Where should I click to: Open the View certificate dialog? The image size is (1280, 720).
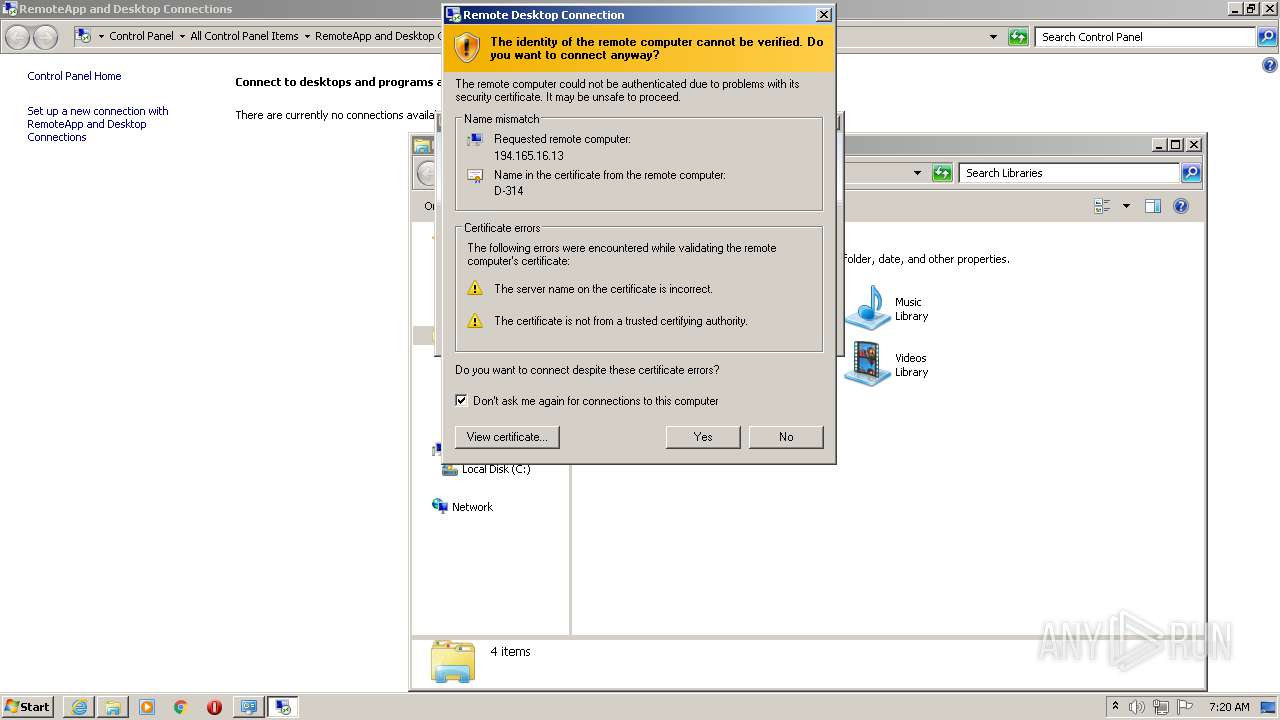507,437
